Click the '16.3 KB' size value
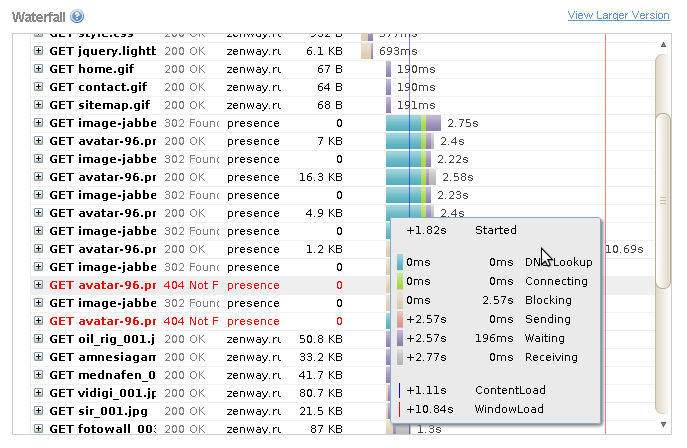The width and height of the screenshot is (687, 448). pyautogui.click(x=321, y=177)
